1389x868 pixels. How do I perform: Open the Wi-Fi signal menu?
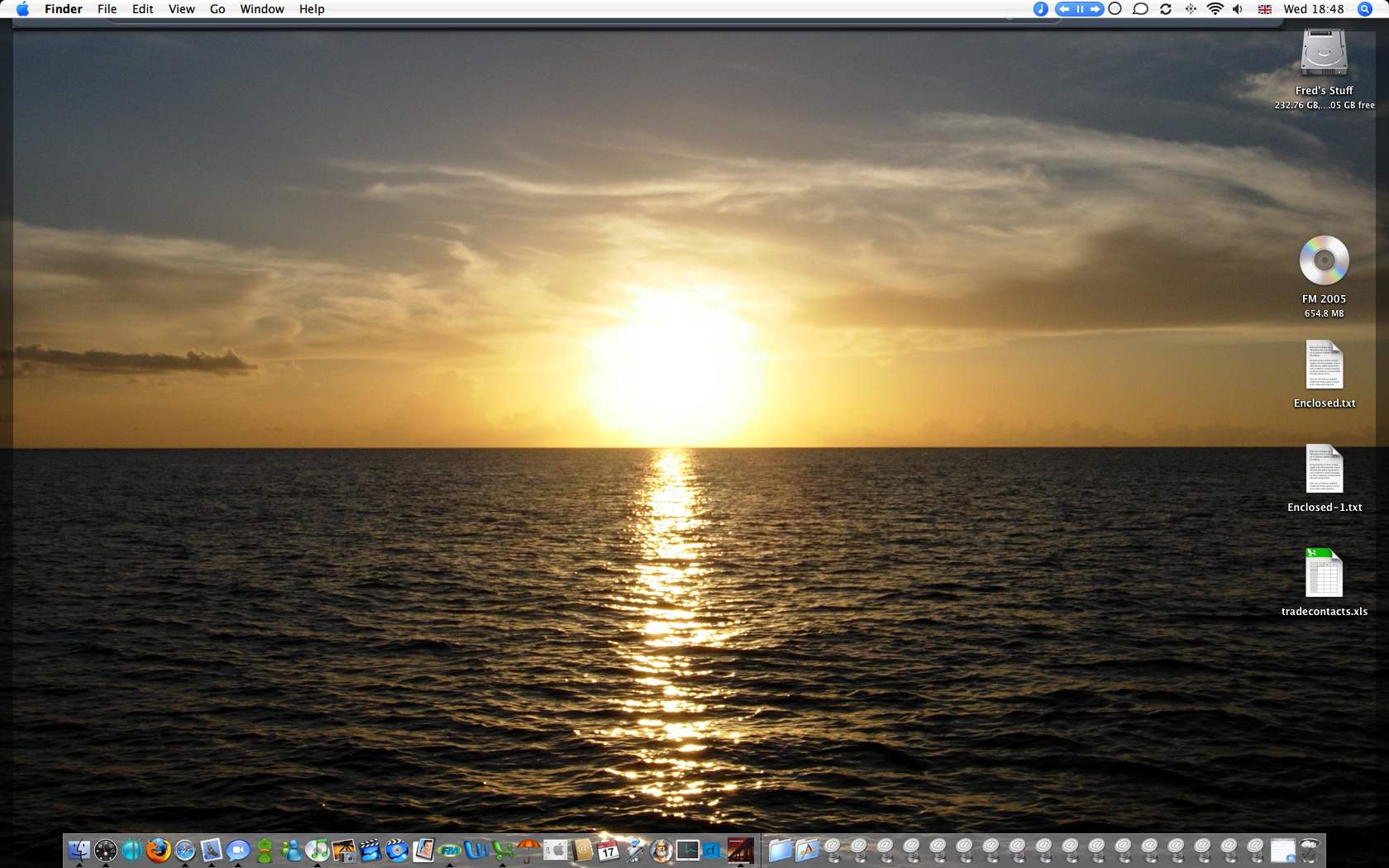click(x=1215, y=9)
